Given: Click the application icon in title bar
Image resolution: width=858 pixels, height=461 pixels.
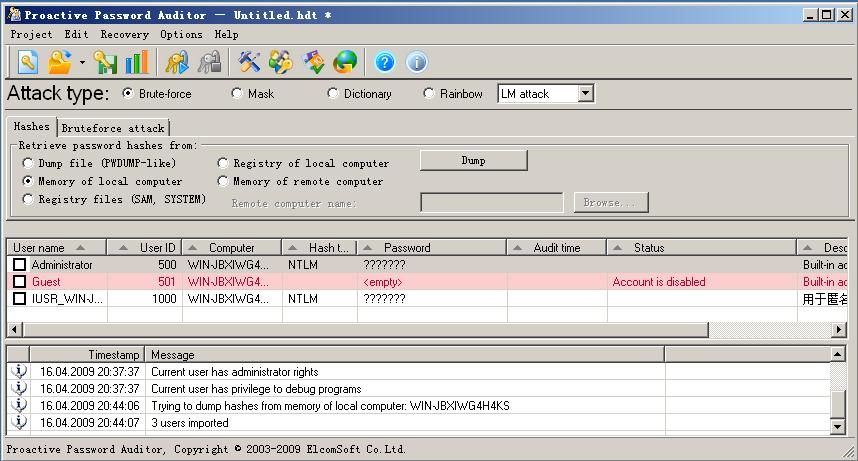Looking at the screenshot, I should (14, 14).
